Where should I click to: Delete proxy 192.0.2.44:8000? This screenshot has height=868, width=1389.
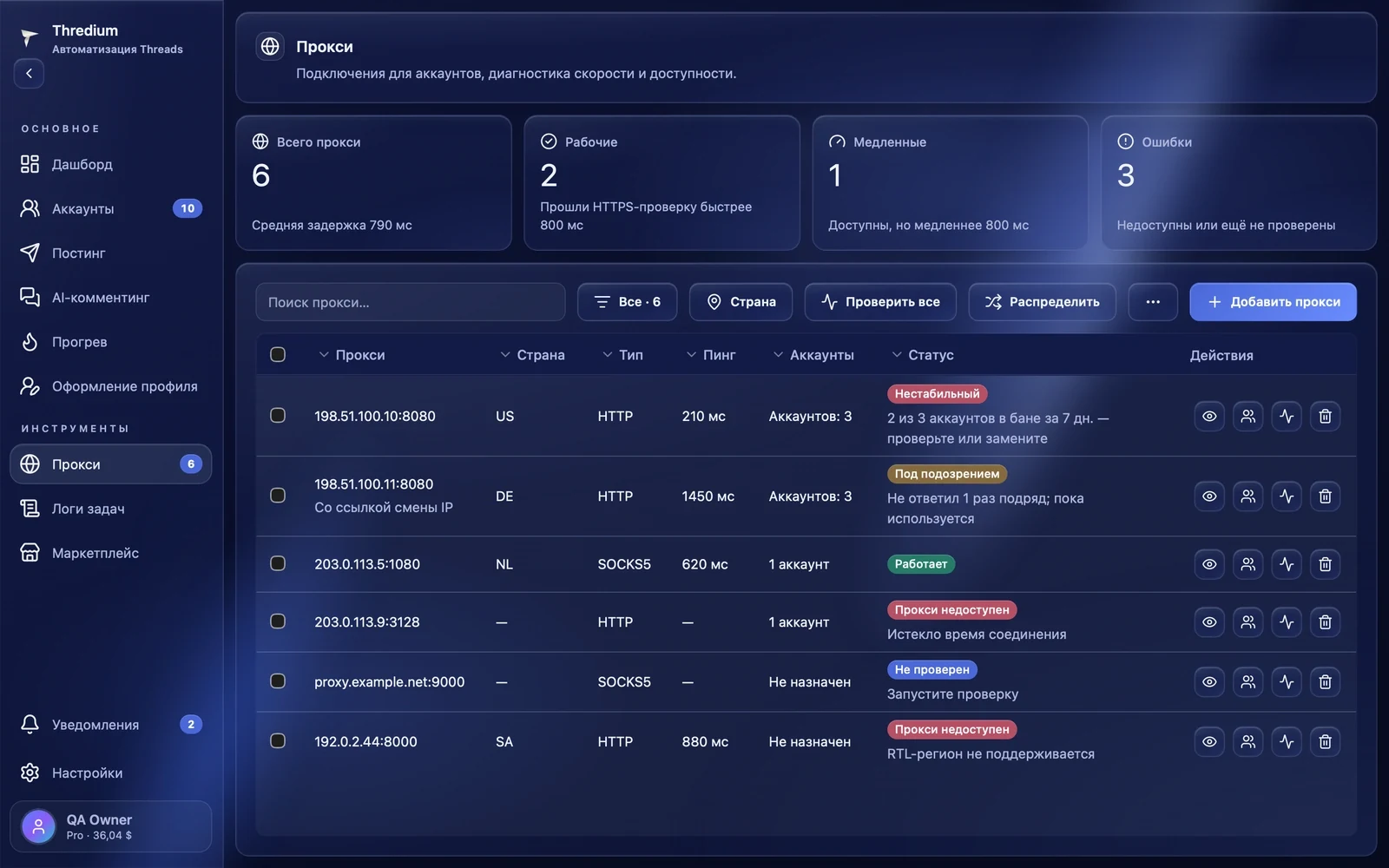[x=1325, y=742]
